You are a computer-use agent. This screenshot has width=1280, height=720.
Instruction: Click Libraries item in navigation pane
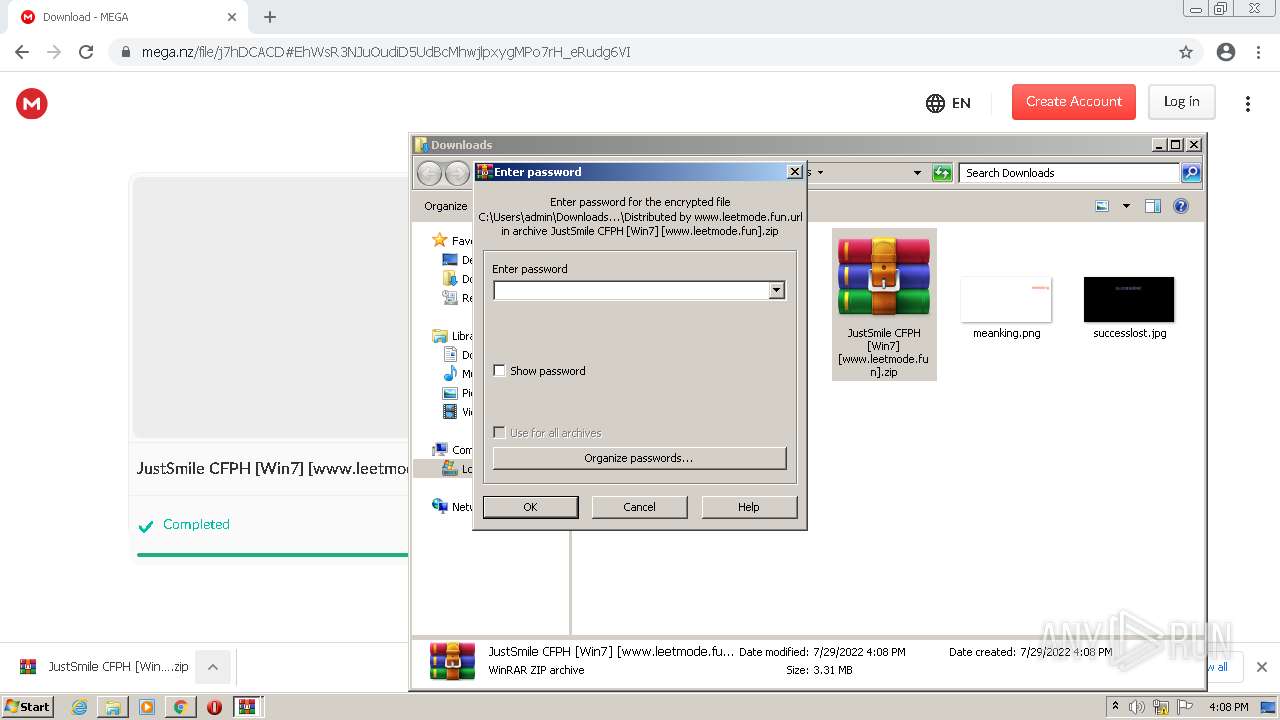tap(452, 336)
